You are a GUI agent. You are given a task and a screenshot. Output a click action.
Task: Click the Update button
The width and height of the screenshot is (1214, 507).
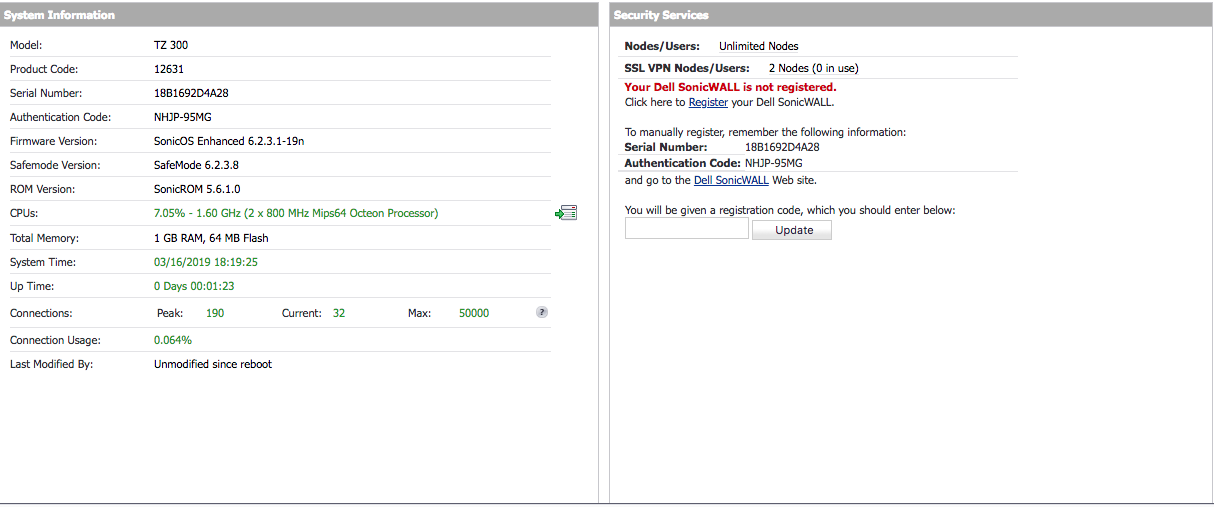pos(791,230)
